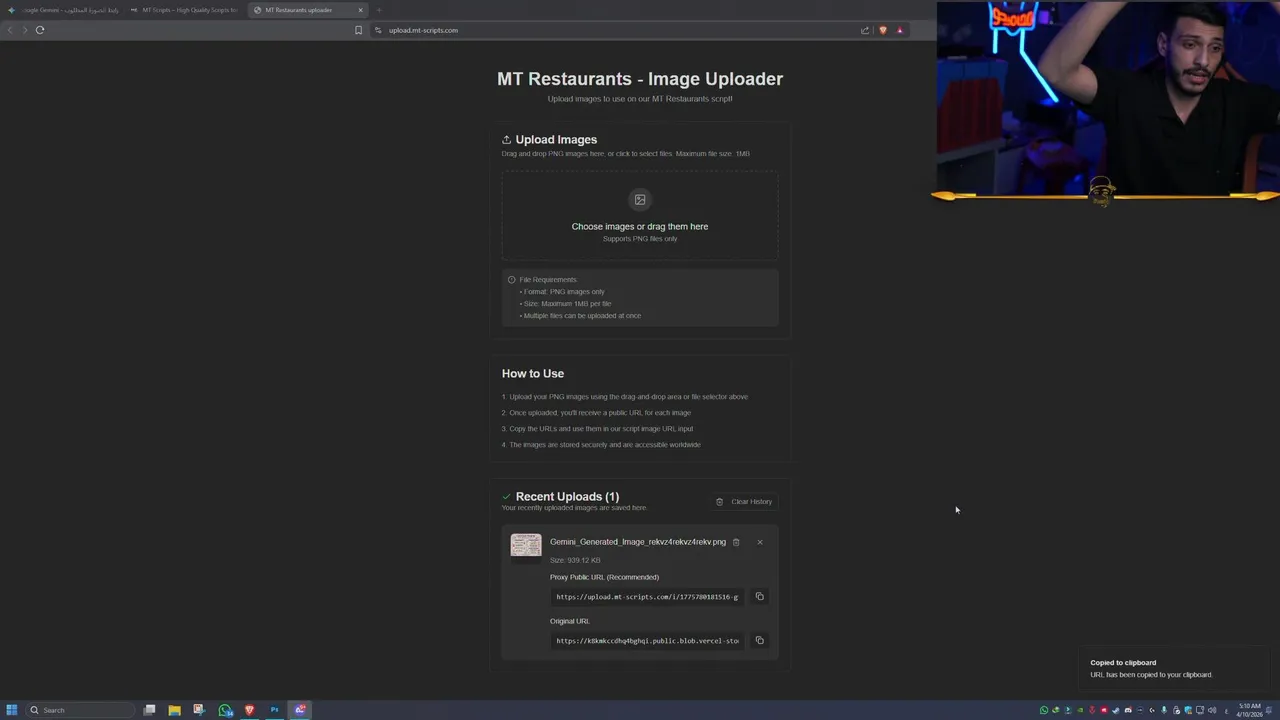Click Gemini_Generated_Image file name text

click(638, 542)
